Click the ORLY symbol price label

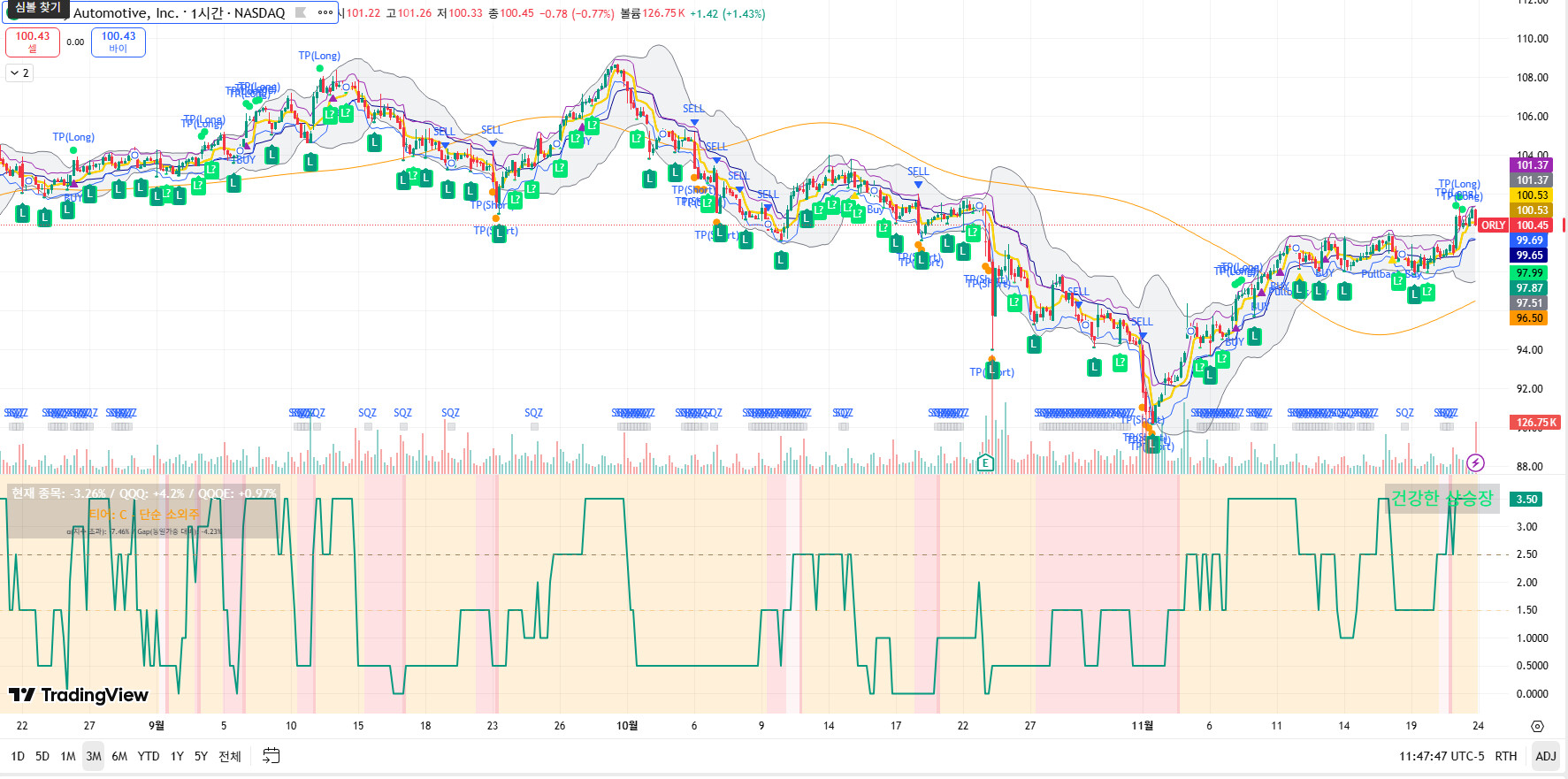pyautogui.click(x=1493, y=225)
